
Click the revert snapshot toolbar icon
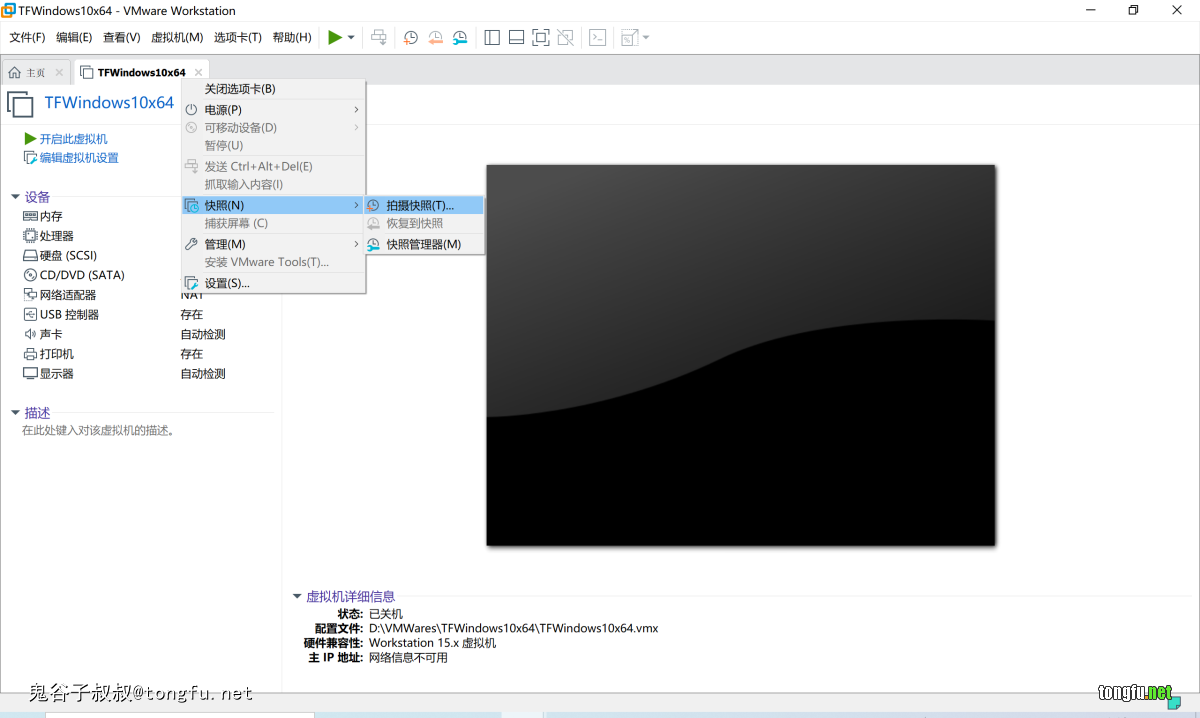[435, 38]
